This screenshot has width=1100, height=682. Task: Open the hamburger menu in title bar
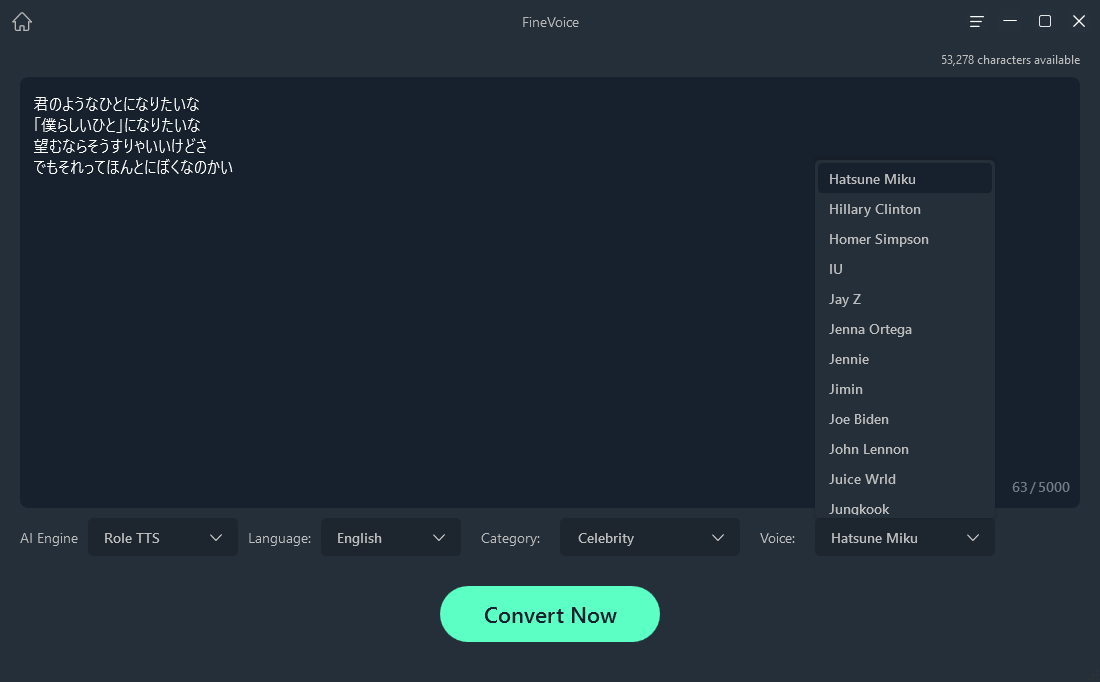976,22
